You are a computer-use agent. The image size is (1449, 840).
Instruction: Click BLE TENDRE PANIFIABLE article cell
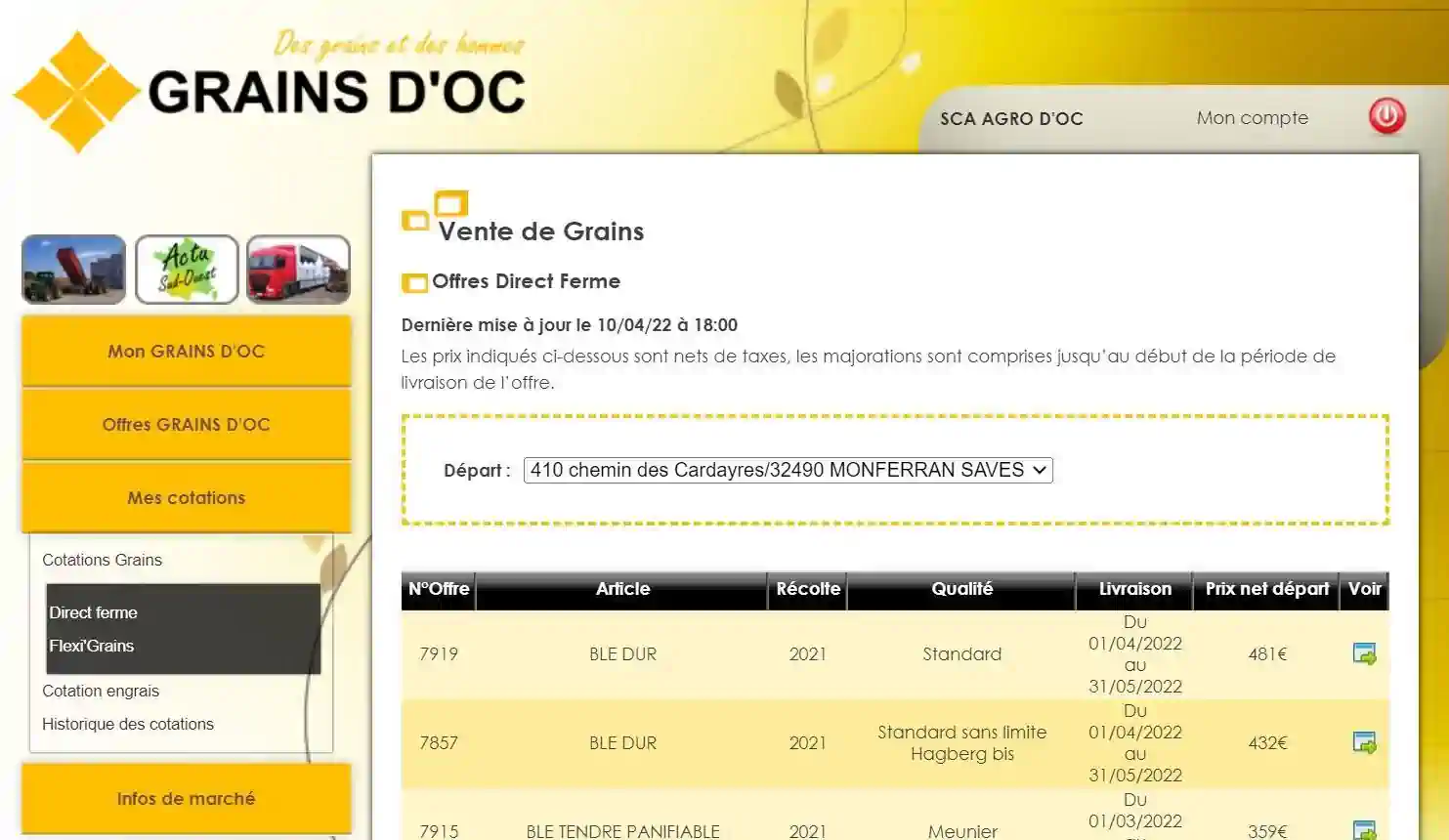[622, 831]
